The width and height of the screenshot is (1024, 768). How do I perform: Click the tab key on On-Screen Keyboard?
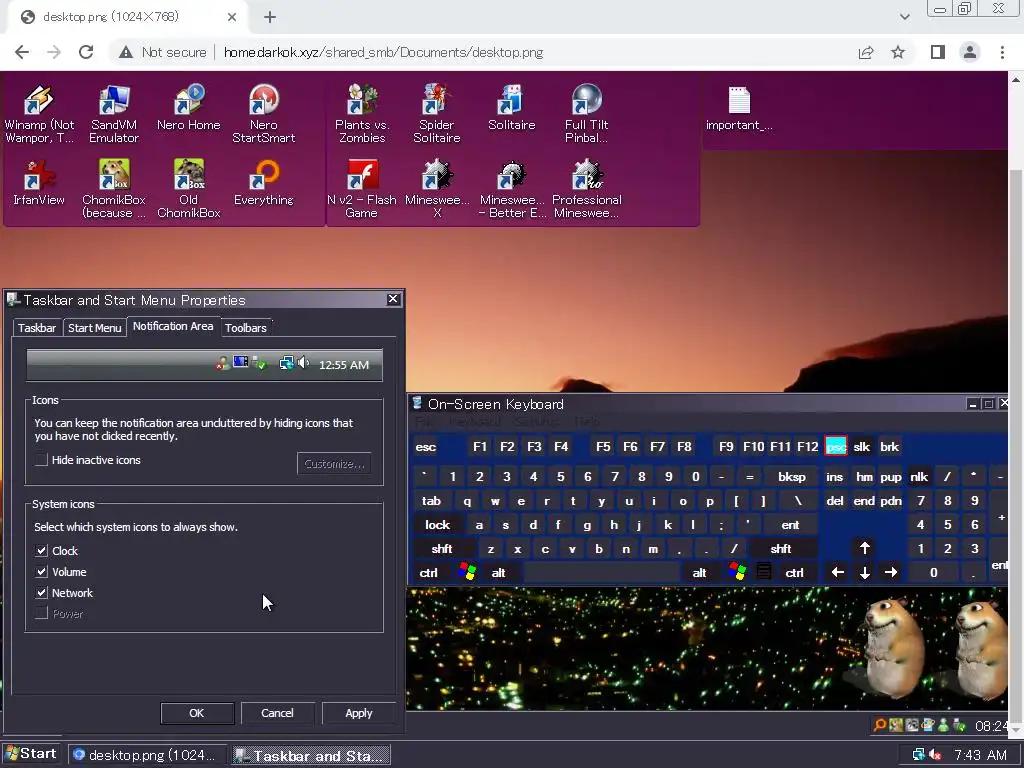click(x=432, y=501)
